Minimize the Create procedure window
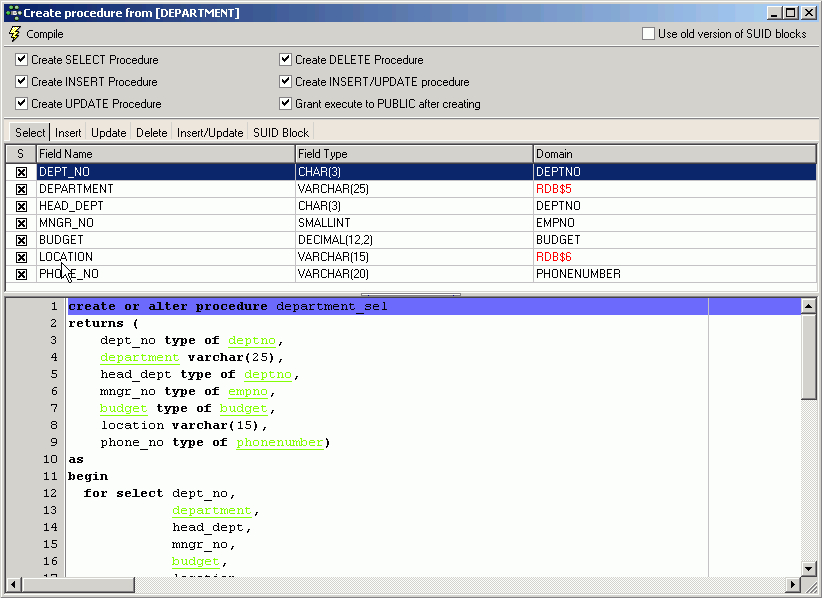Image resolution: width=822 pixels, height=598 pixels. pos(775,13)
